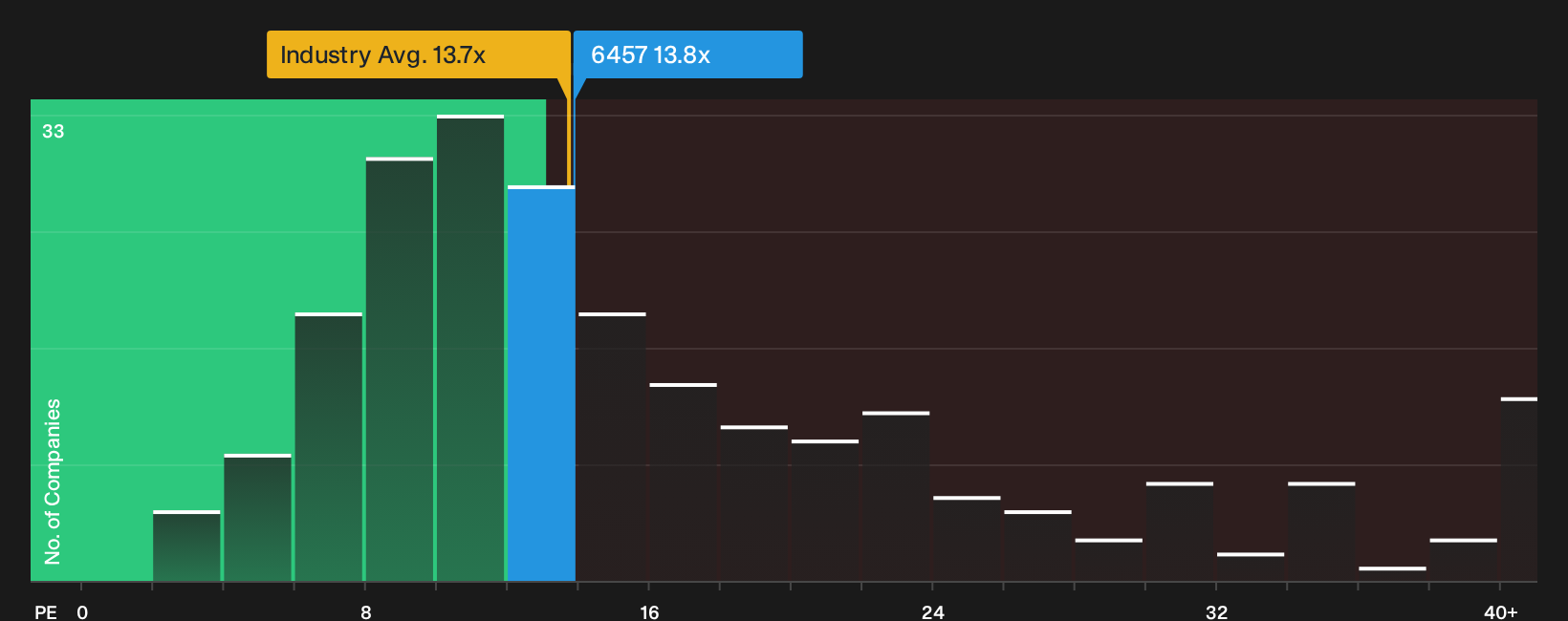Click the 24 tick label on the PE axis
The image size is (1568, 621).
pyautogui.click(x=933, y=612)
